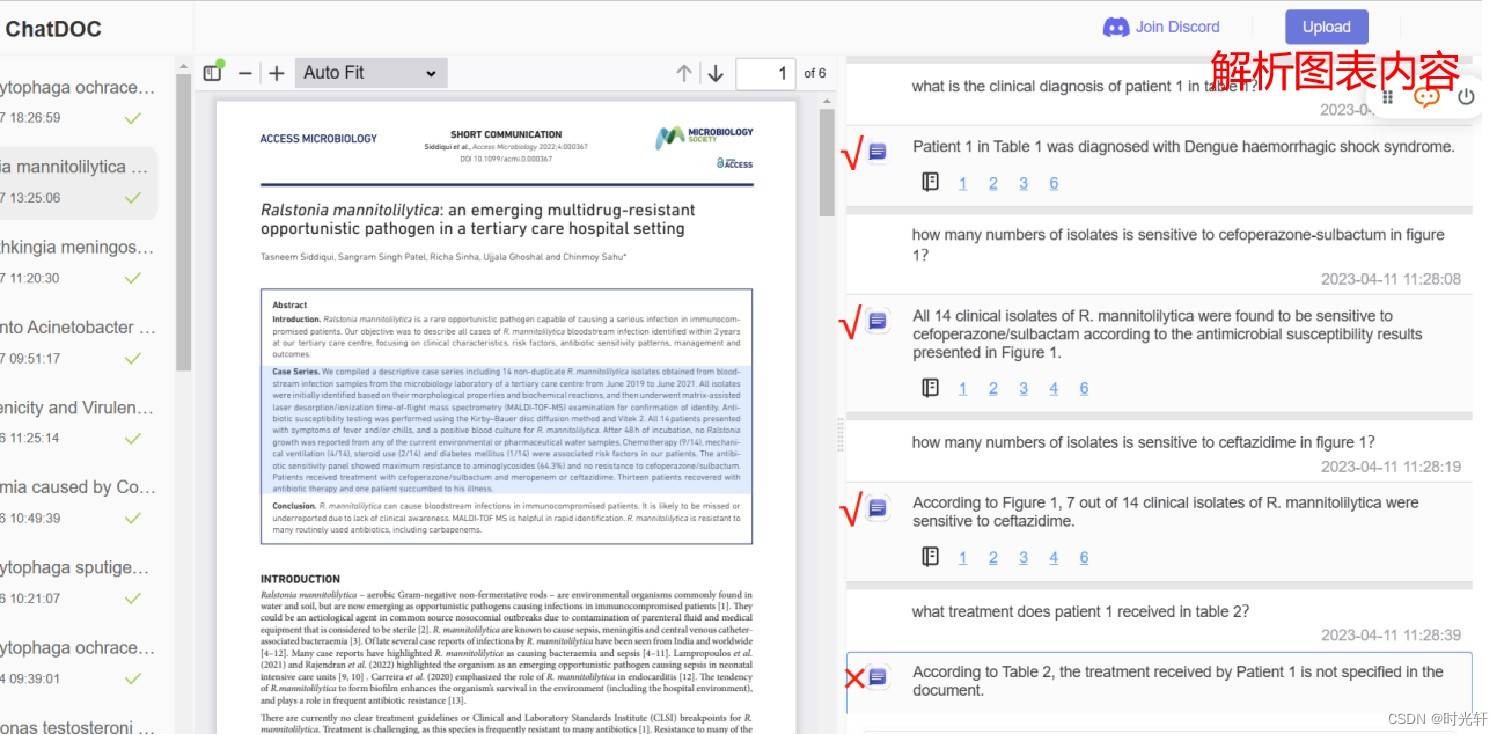Click timestamp 2023-04-11 11:28:08

click(1390, 279)
